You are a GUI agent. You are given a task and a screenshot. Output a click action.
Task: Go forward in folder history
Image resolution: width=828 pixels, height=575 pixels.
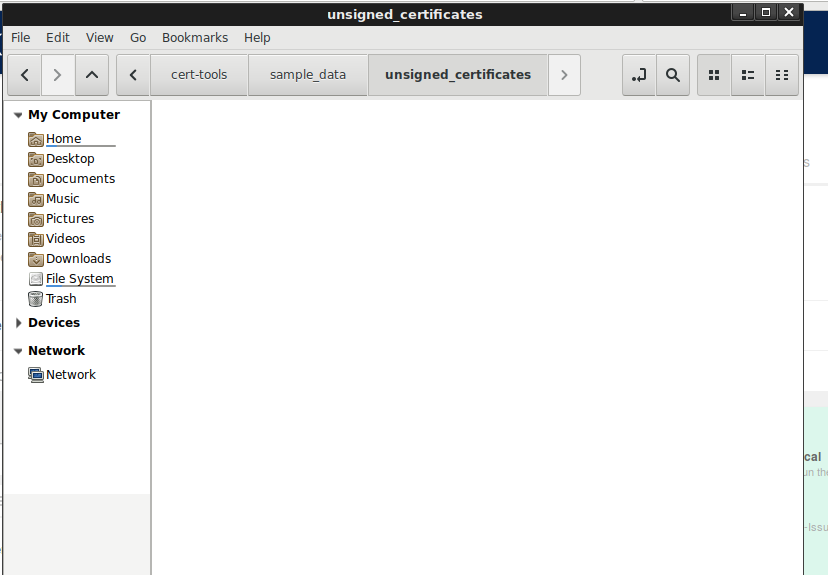[58, 75]
